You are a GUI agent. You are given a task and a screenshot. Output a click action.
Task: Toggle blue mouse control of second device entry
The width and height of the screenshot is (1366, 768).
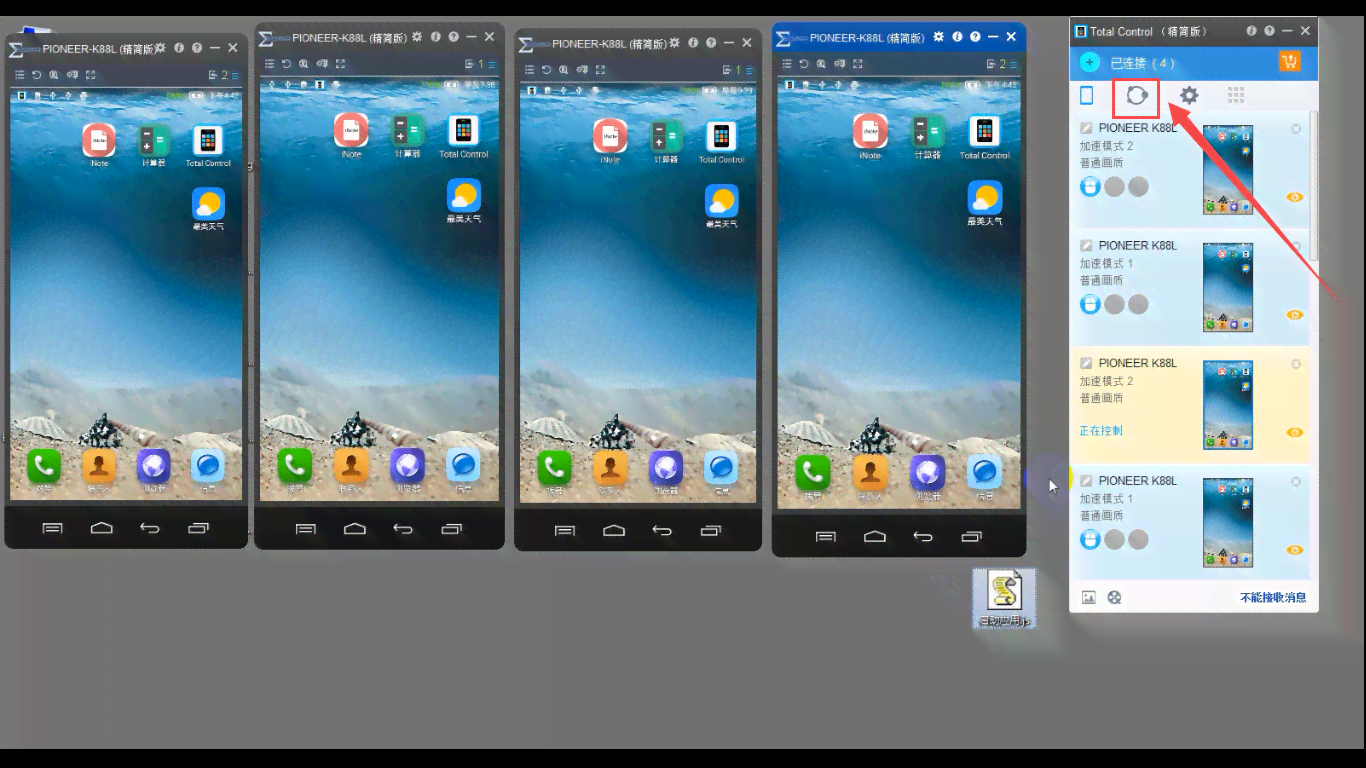[x=1090, y=305]
